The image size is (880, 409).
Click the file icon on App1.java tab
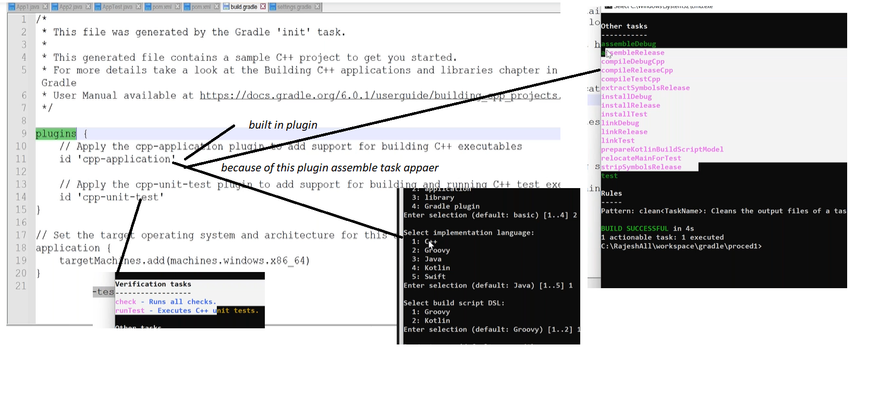coord(13,7)
